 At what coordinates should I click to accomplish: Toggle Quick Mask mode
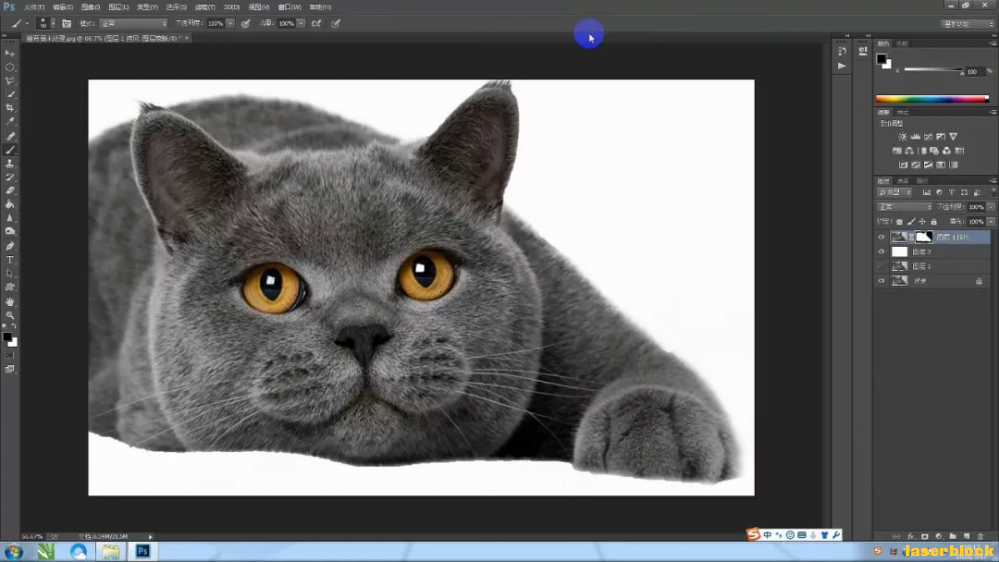[10, 356]
